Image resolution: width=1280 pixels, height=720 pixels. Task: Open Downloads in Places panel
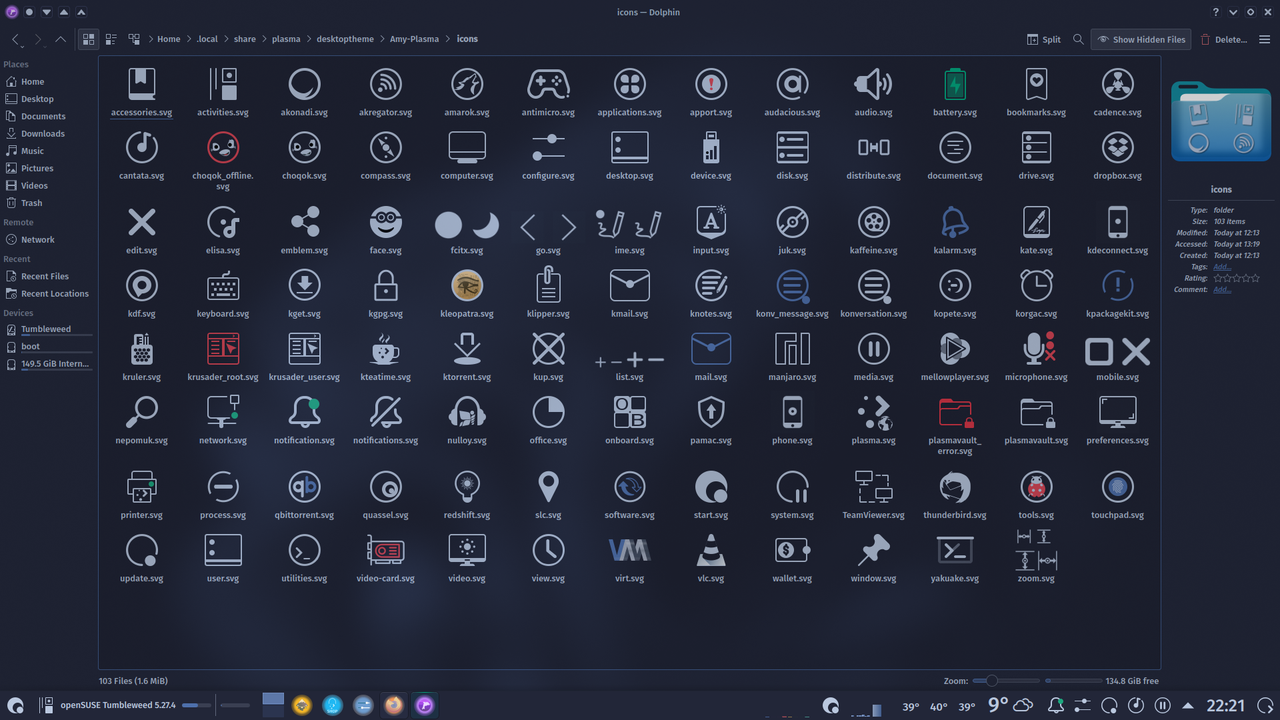click(x=49, y=133)
